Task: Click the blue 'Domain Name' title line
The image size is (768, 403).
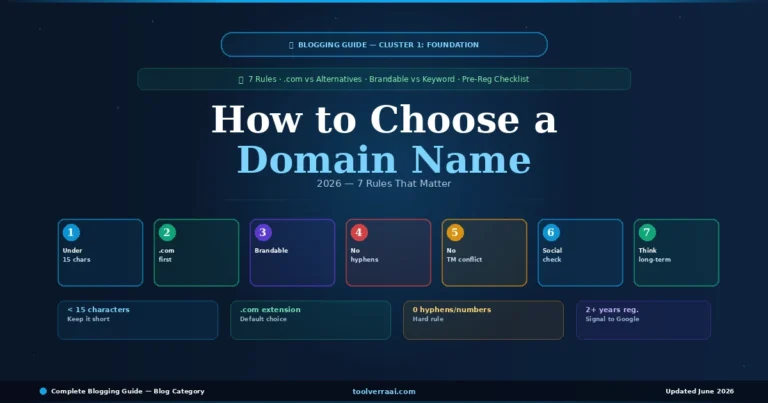Action: coord(384,160)
